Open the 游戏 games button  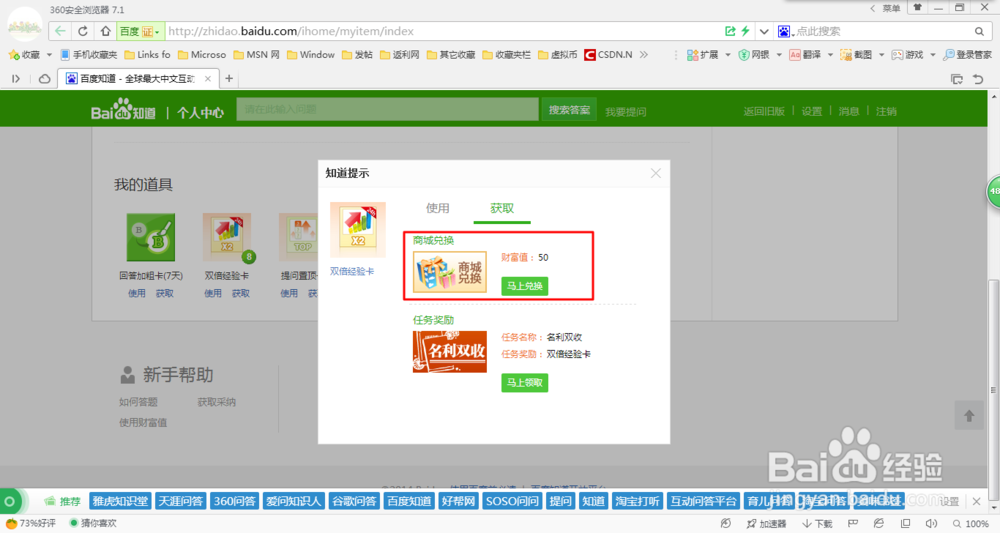[x=908, y=55]
